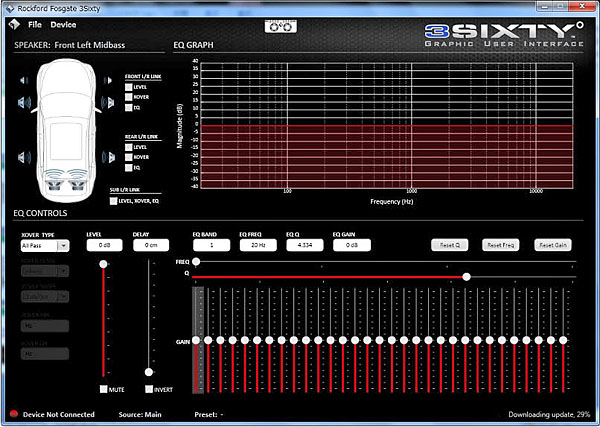Select the right subwoofer in the car trunk
This screenshot has height=427, width=600.
[x=78, y=181]
